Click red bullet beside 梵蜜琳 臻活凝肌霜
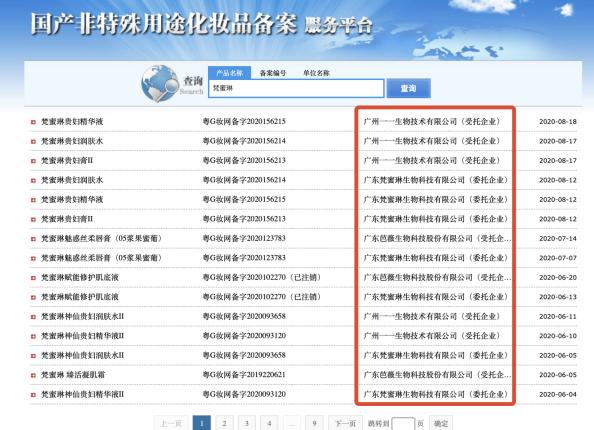594x430 pixels. pos(33,375)
